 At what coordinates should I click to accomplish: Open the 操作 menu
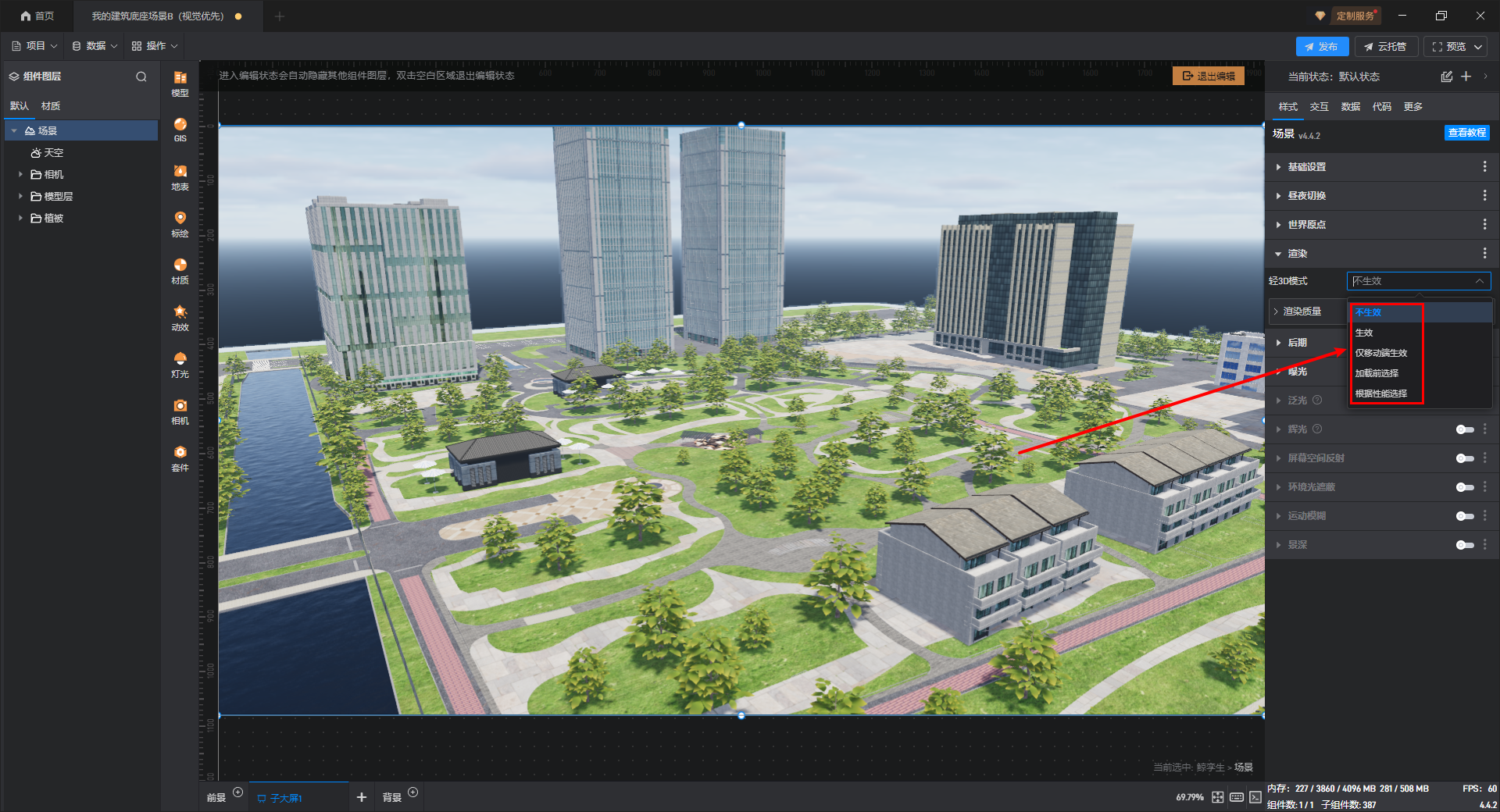[155, 46]
